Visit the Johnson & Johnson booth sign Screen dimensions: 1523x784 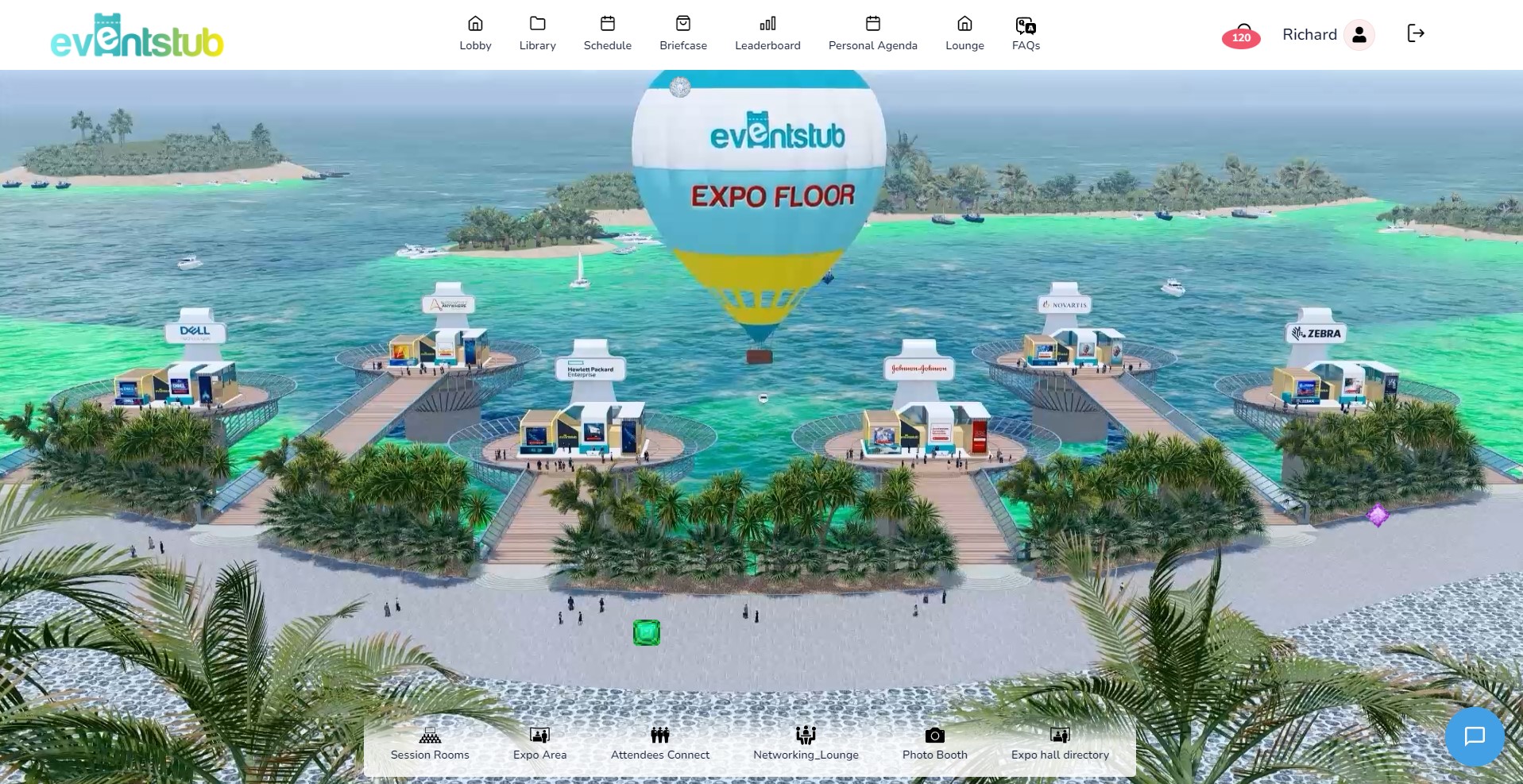coord(919,369)
